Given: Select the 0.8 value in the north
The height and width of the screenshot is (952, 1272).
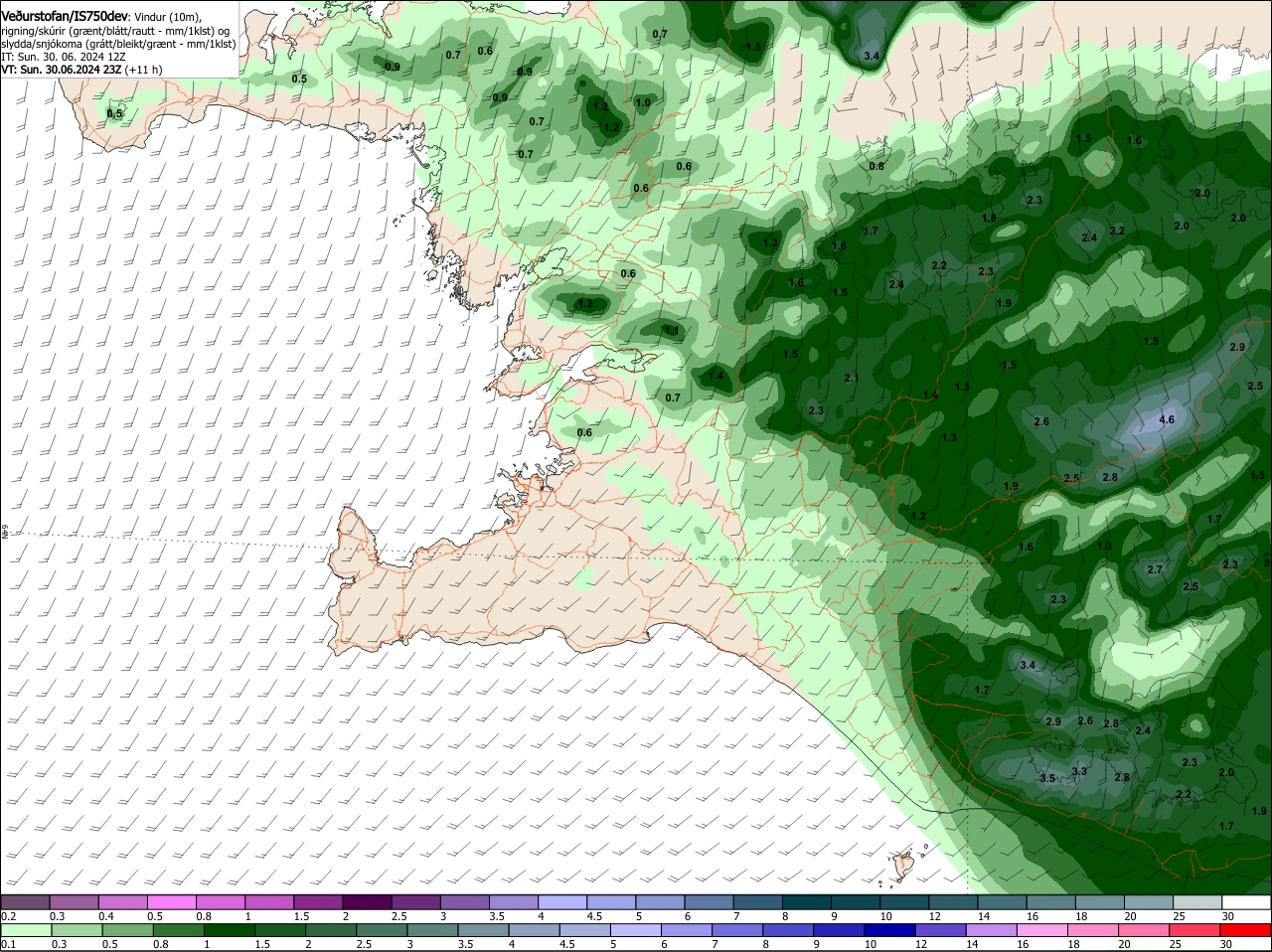Looking at the screenshot, I should 876,166.
